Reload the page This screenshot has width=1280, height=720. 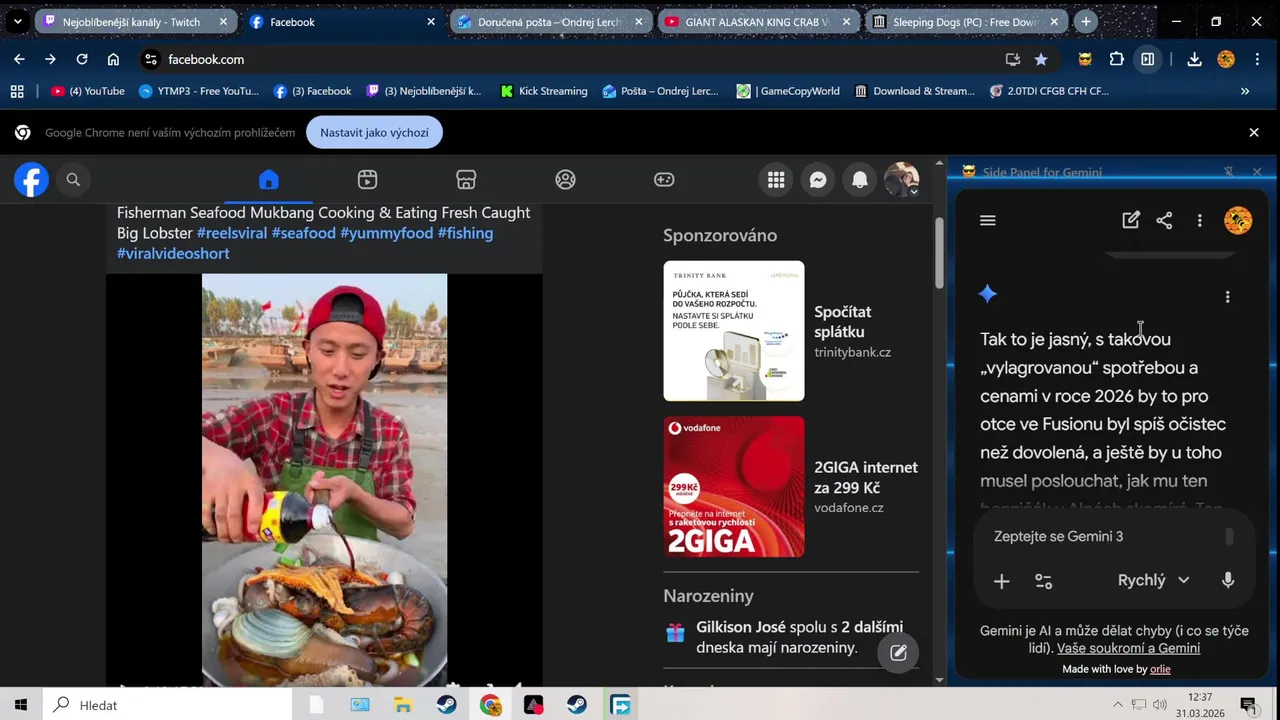point(82,59)
